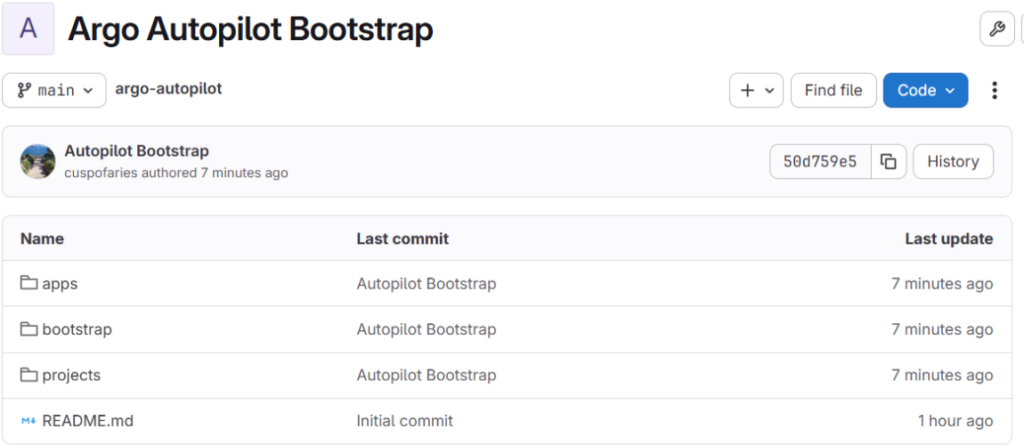Open the Autopilot Bootstrap commit title link

point(136,151)
